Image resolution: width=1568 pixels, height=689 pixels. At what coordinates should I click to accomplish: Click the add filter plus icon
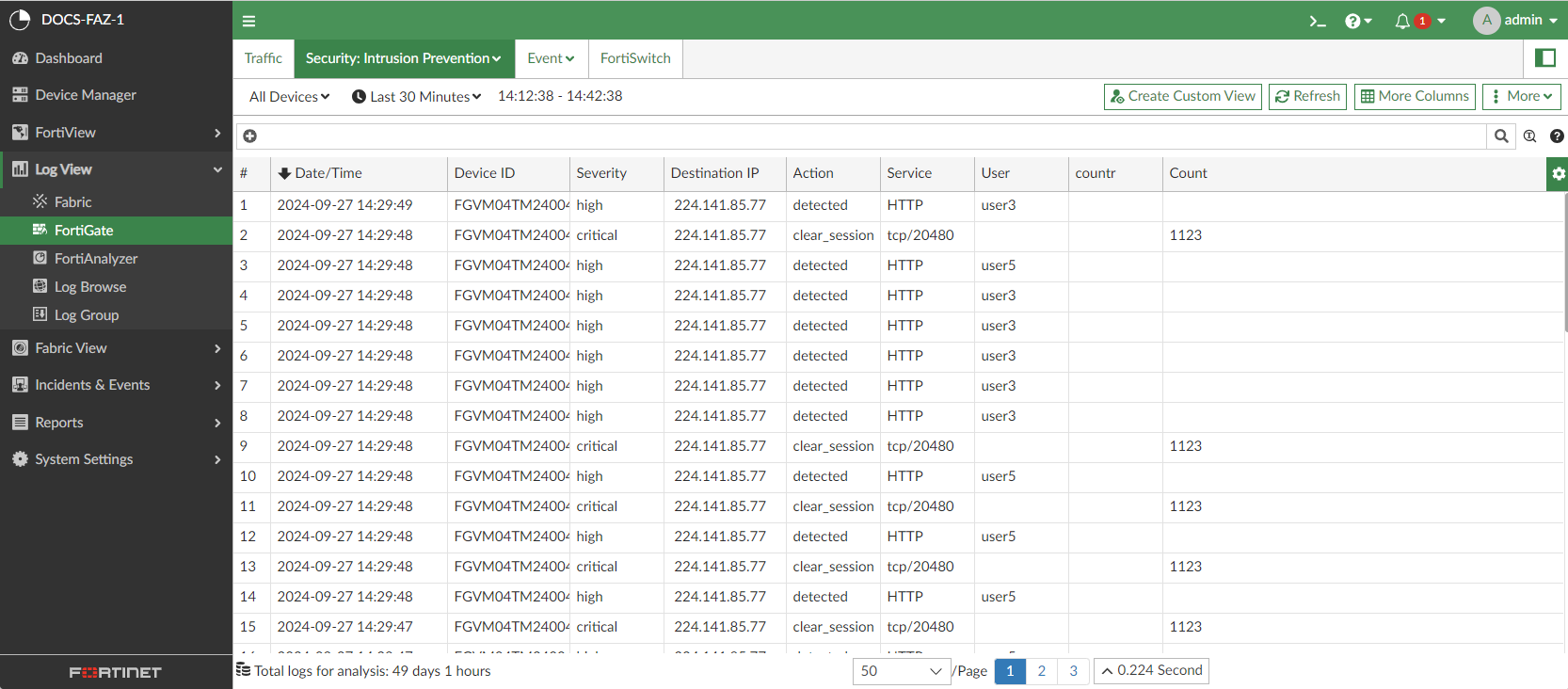coord(250,136)
